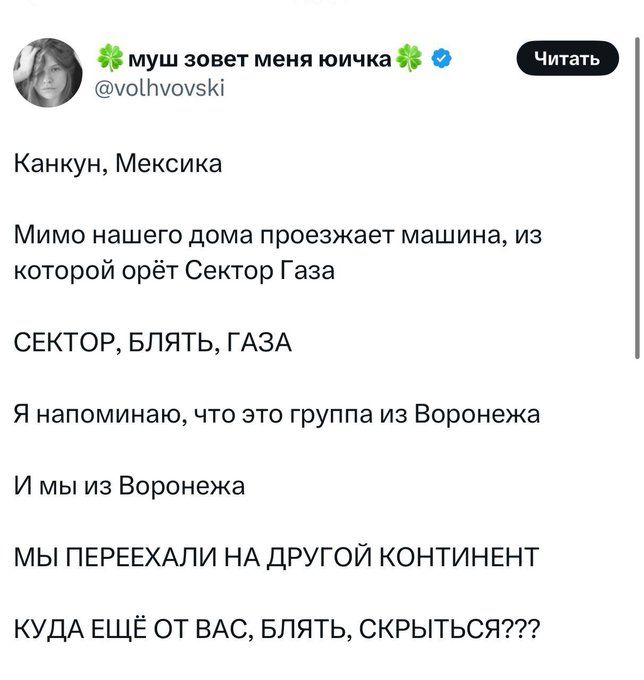Click the line И мы из Воронежа
Viewport: 644px width, 680px height.
tap(130, 488)
